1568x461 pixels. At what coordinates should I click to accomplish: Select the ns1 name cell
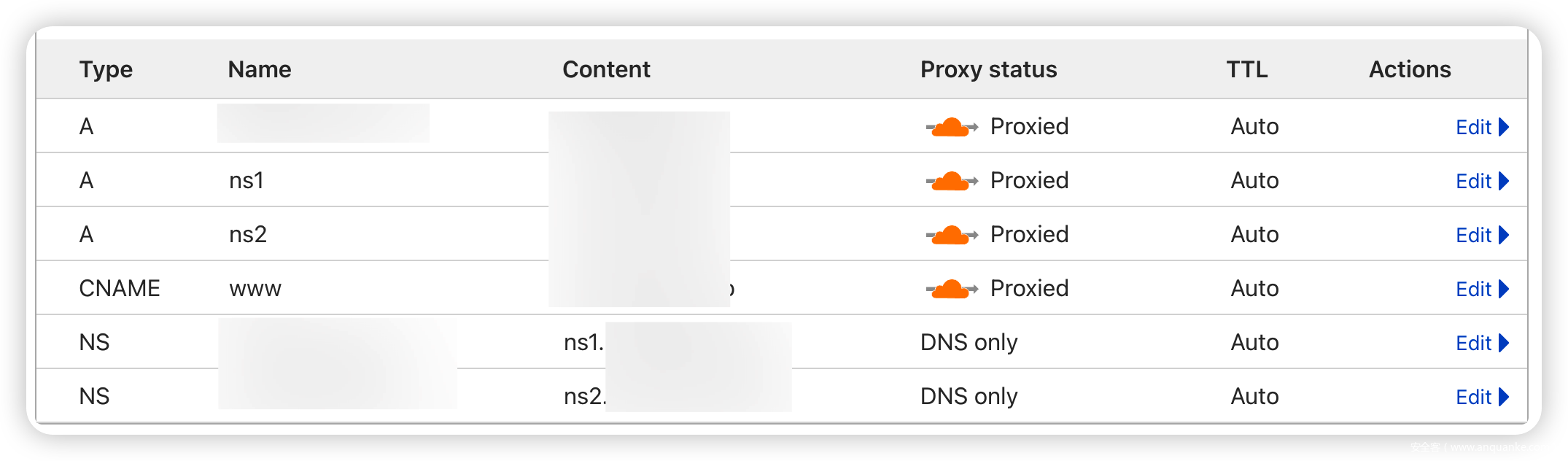(x=247, y=180)
